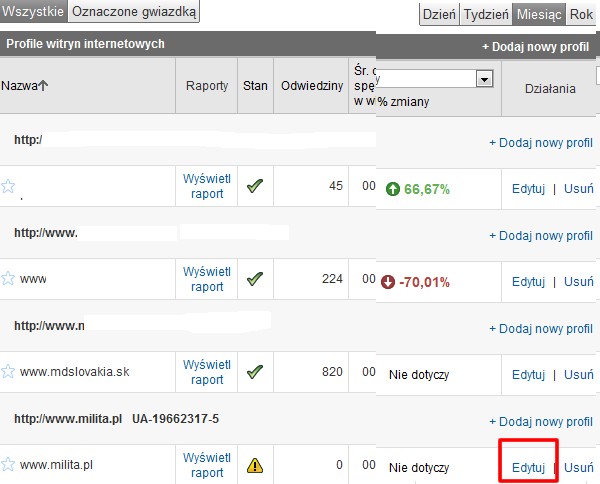
Task: Star the www.milita.pl profile
Action: pyautogui.click(x=8, y=464)
